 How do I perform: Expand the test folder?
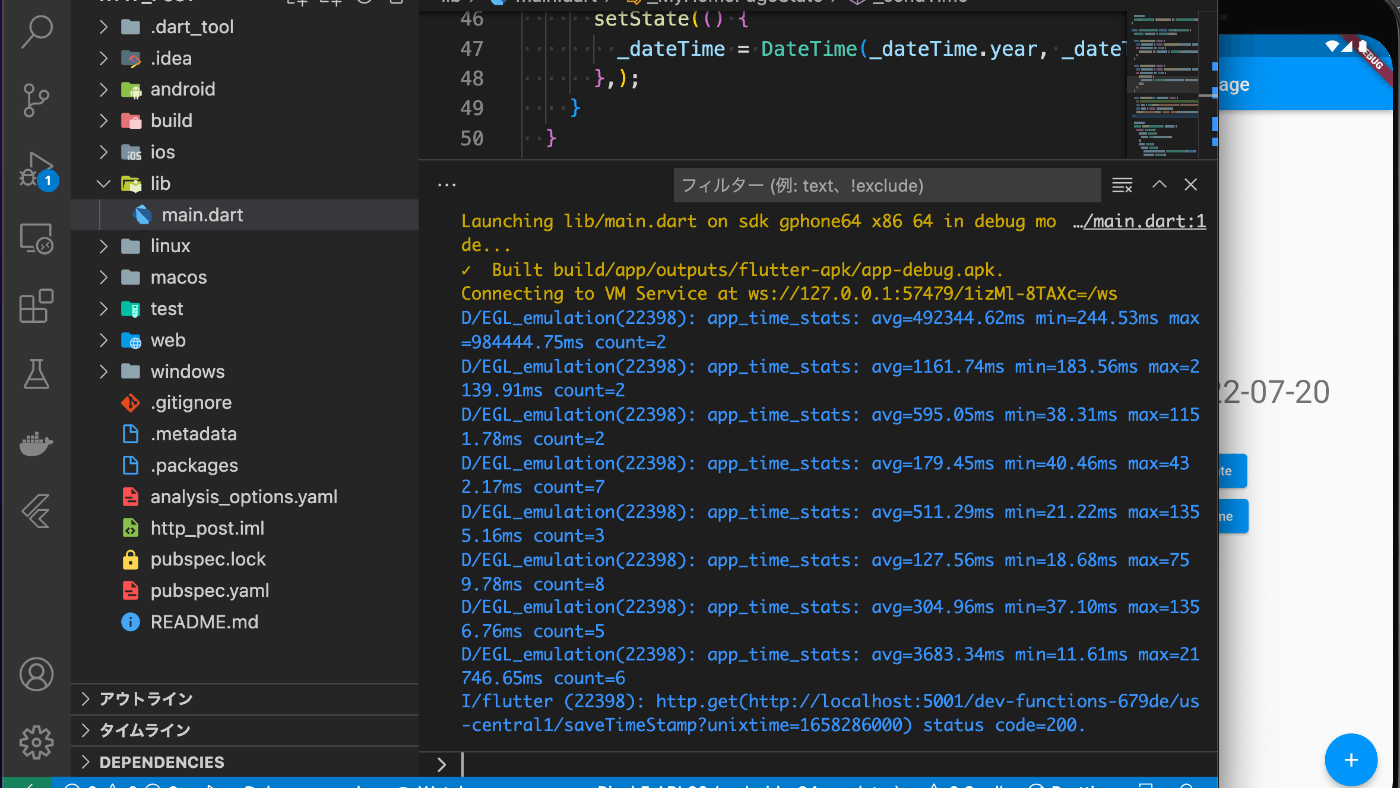tap(245, 309)
